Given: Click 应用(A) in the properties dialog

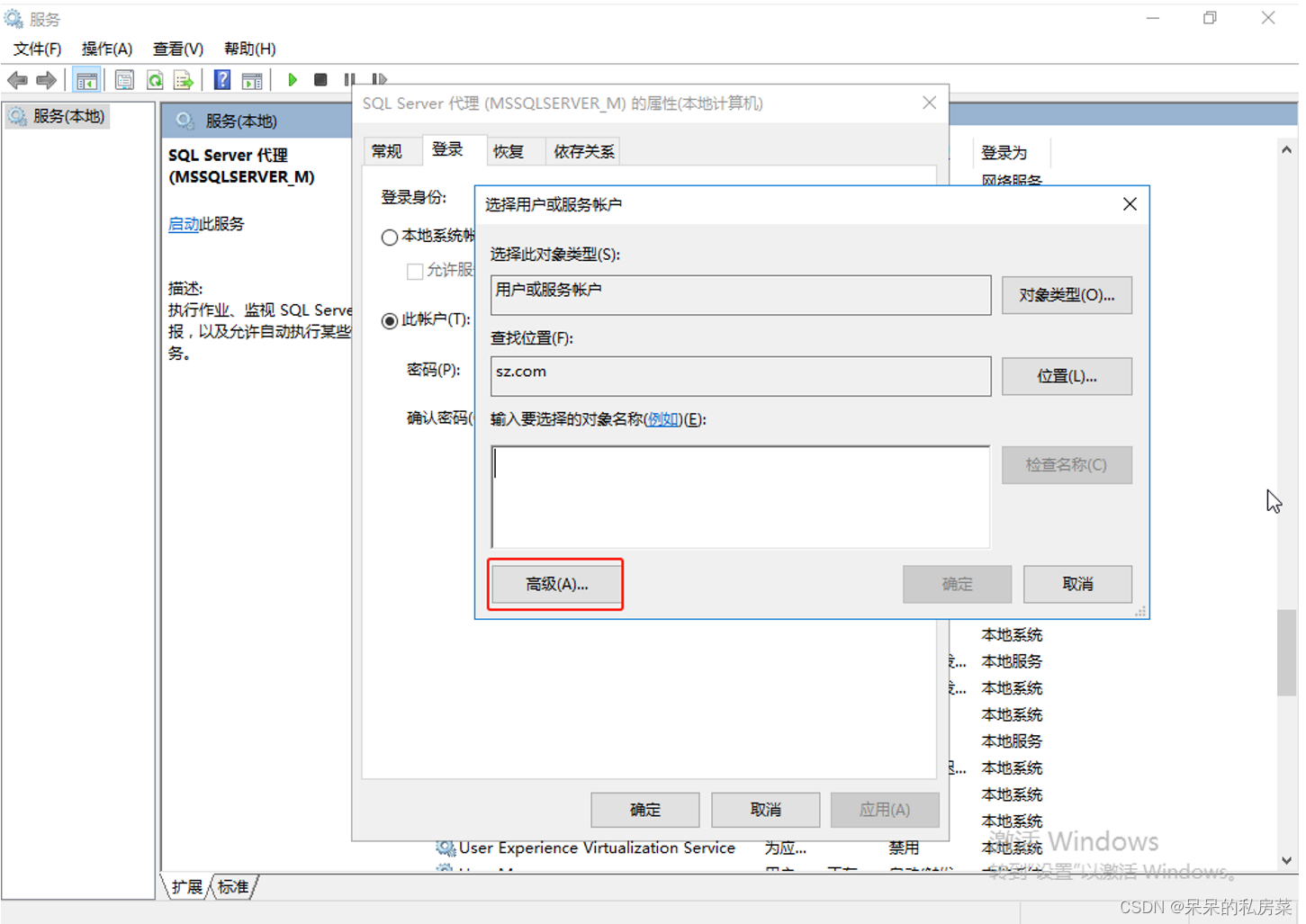Looking at the screenshot, I should coord(885,810).
